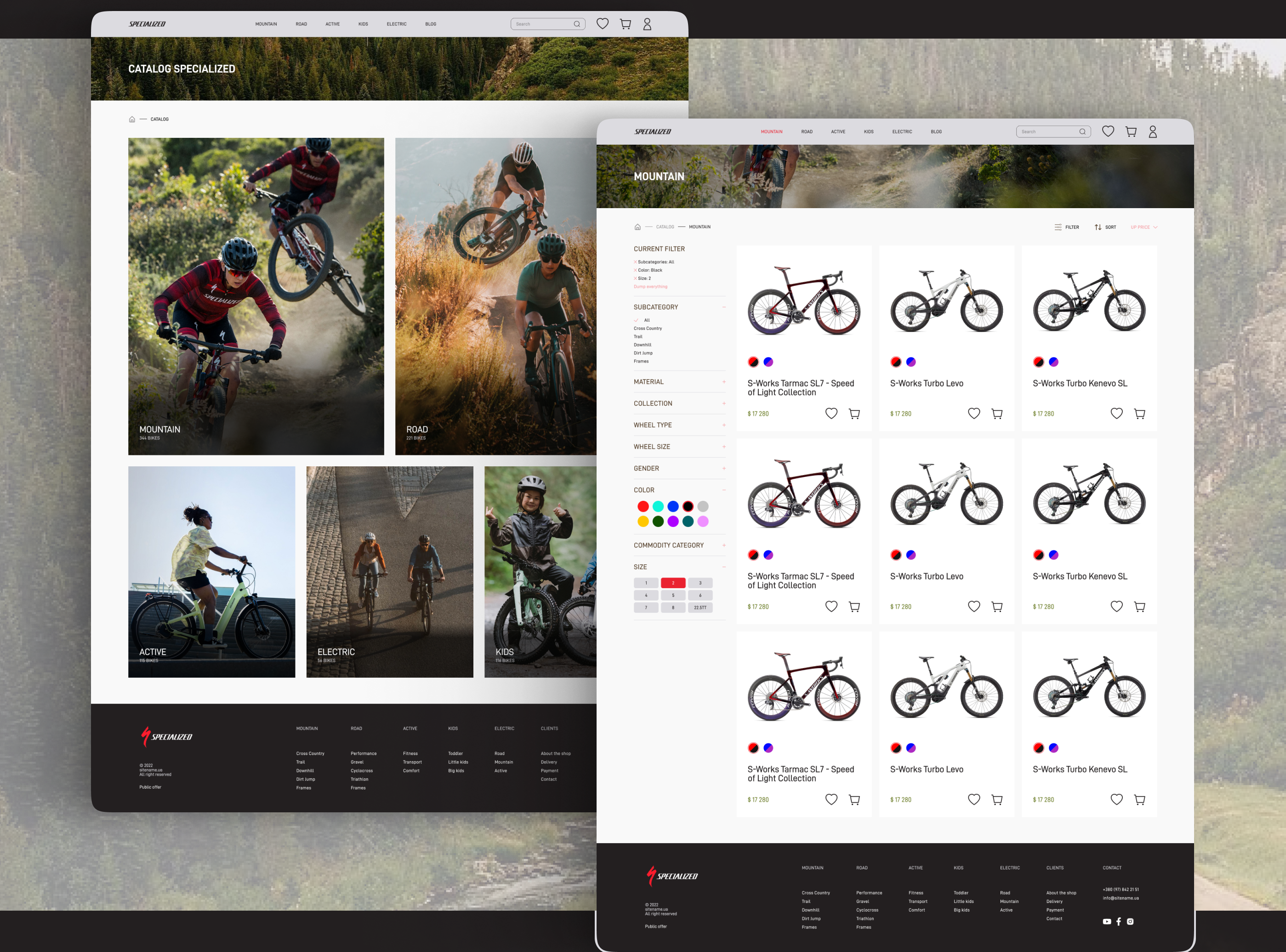Expand the Gender filter section
Screen dimensions: 1286x952
(724, 469)
